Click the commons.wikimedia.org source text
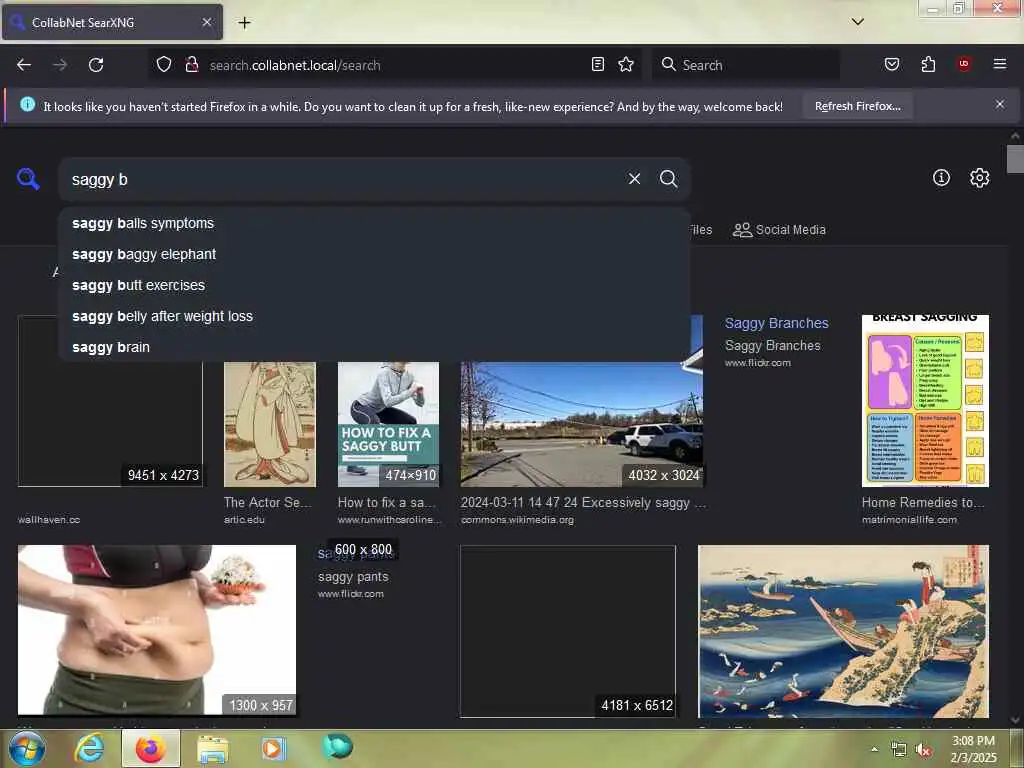Image resolution: width=1024 pixels, height=768 pixels. click(517, 520)
